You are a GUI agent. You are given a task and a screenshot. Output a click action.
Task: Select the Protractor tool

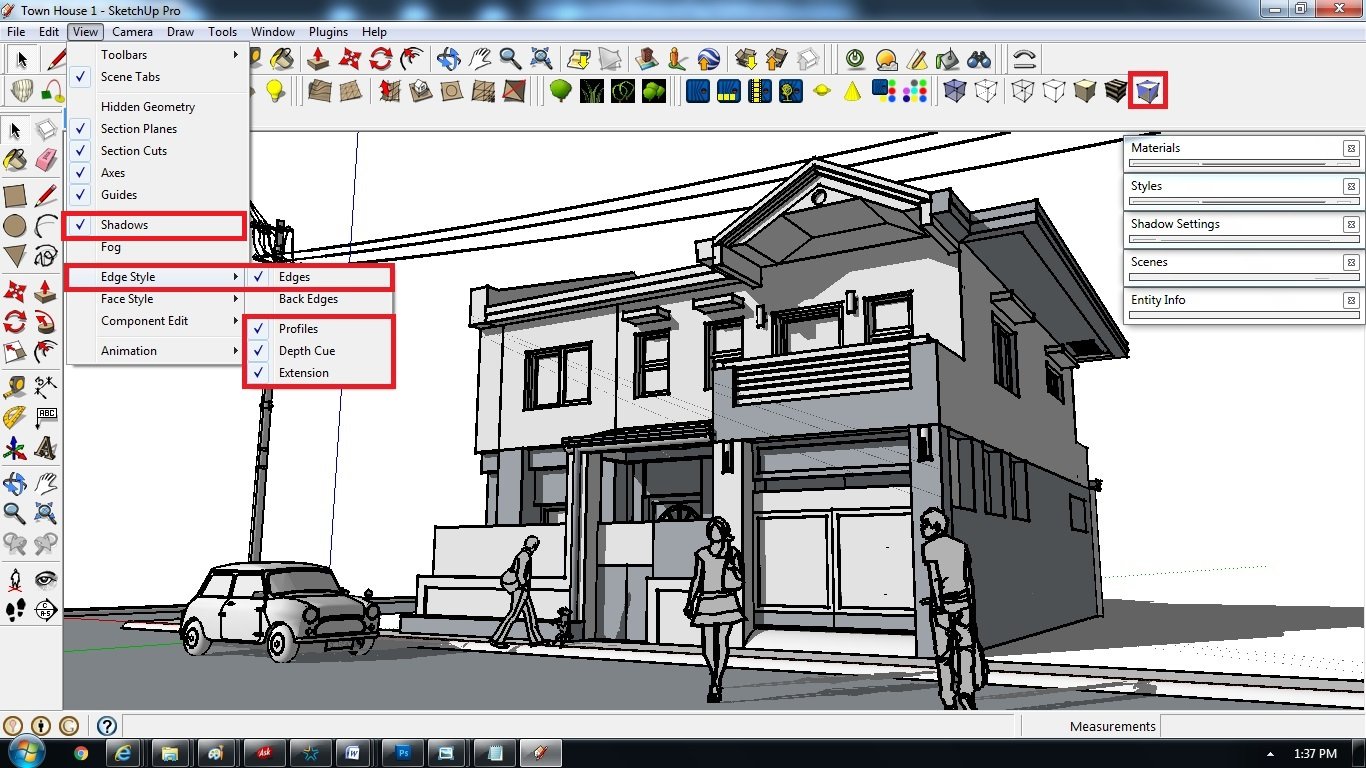coord(15,417)
